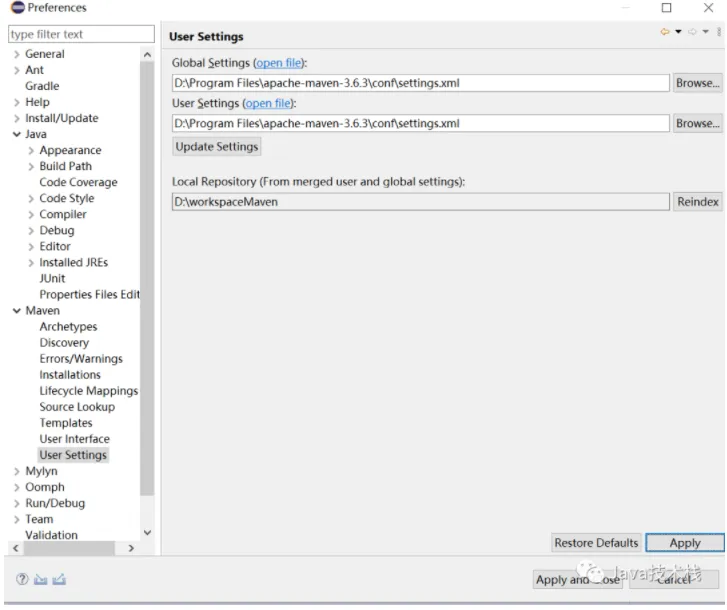Browse for the Global Settings file
Viewport: 727px width, 610px height.
(697, 83)
